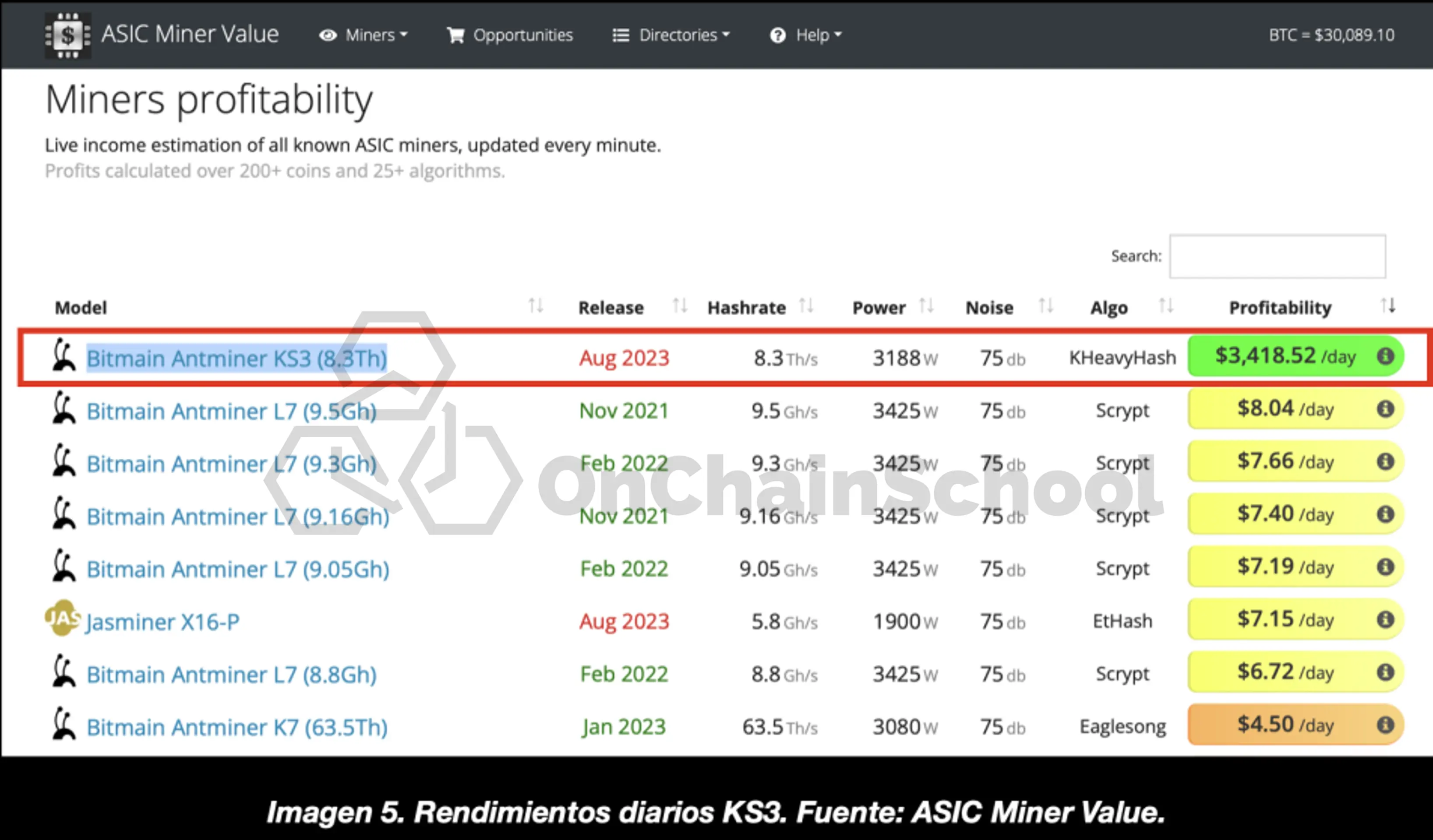Click the 1900 W power value
The width and height of the screenshot is (1433, 840).
click(905, 622)
